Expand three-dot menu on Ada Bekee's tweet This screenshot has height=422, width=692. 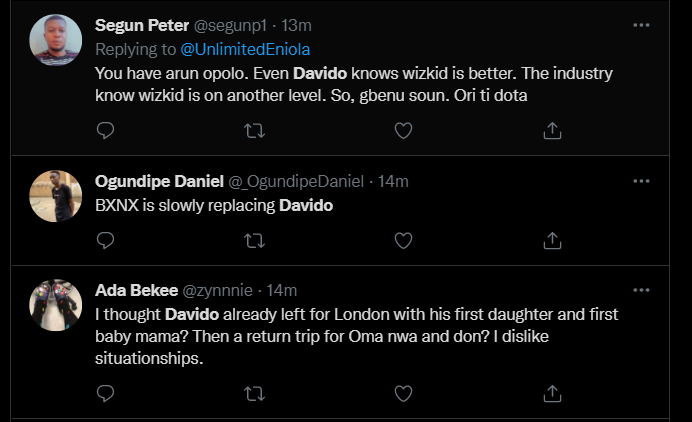click(x=641, y=290)
